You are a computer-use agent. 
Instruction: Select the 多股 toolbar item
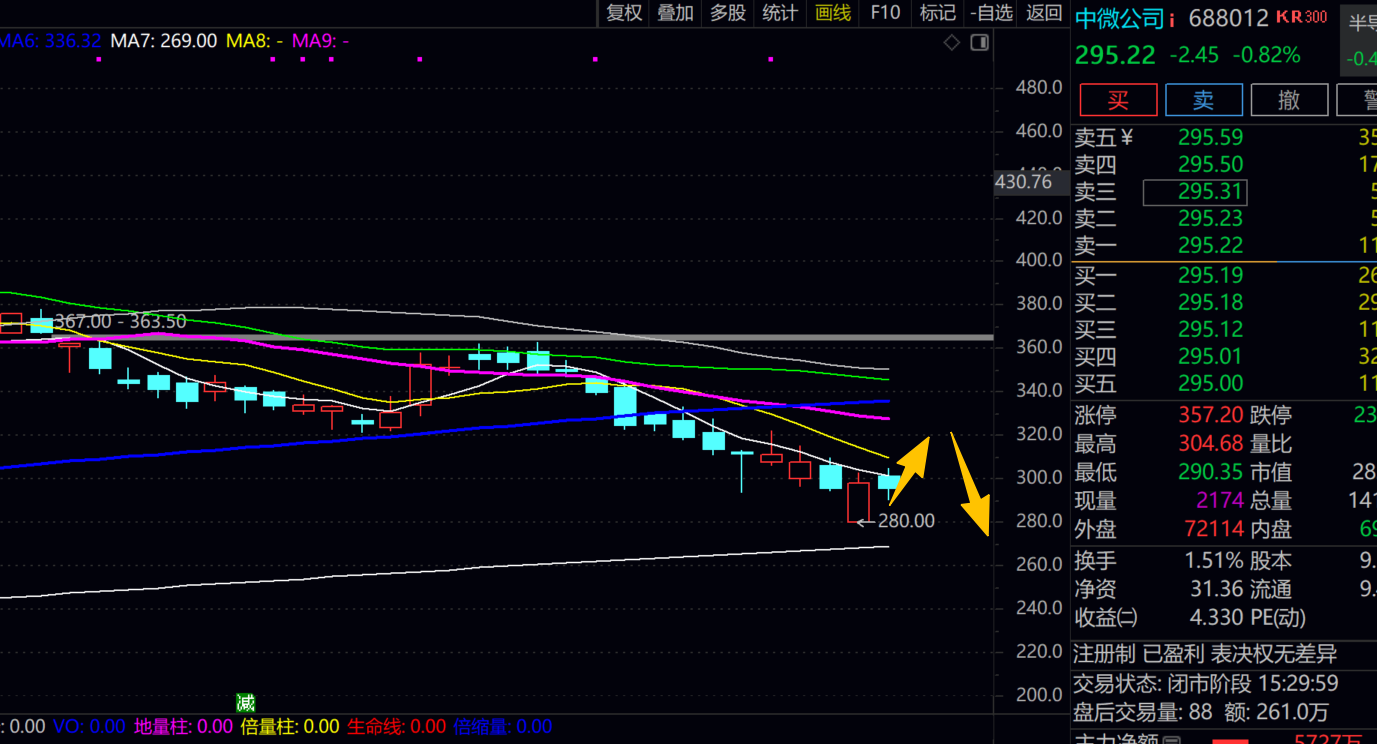[x=728, y=13]
